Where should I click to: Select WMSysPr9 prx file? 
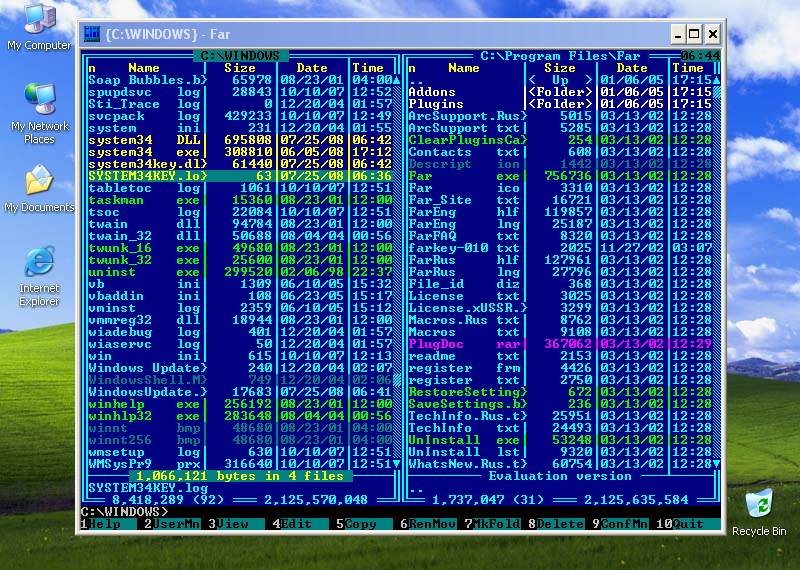tap(240, 464)
